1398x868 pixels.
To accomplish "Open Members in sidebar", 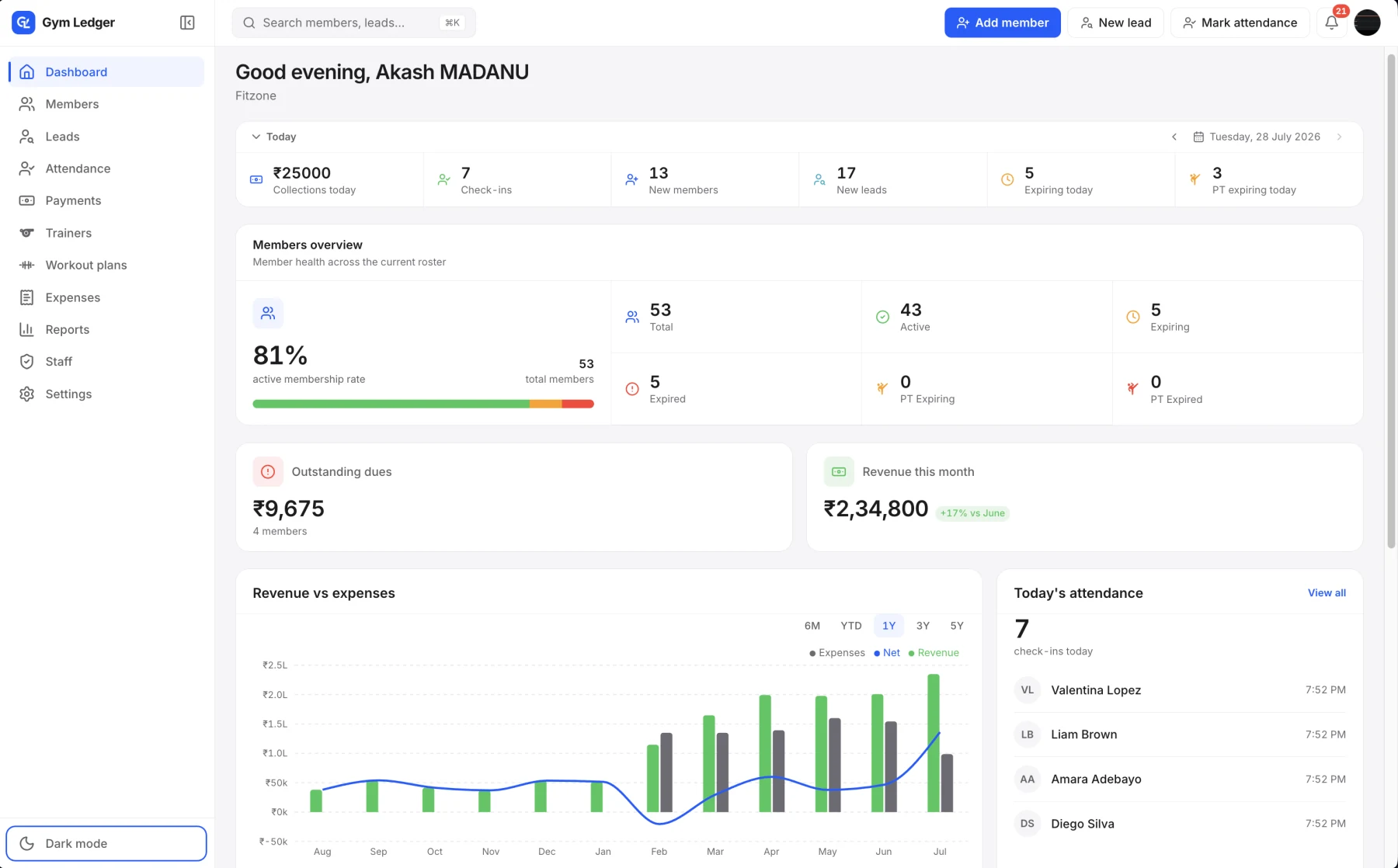I will tap(106, 104).
